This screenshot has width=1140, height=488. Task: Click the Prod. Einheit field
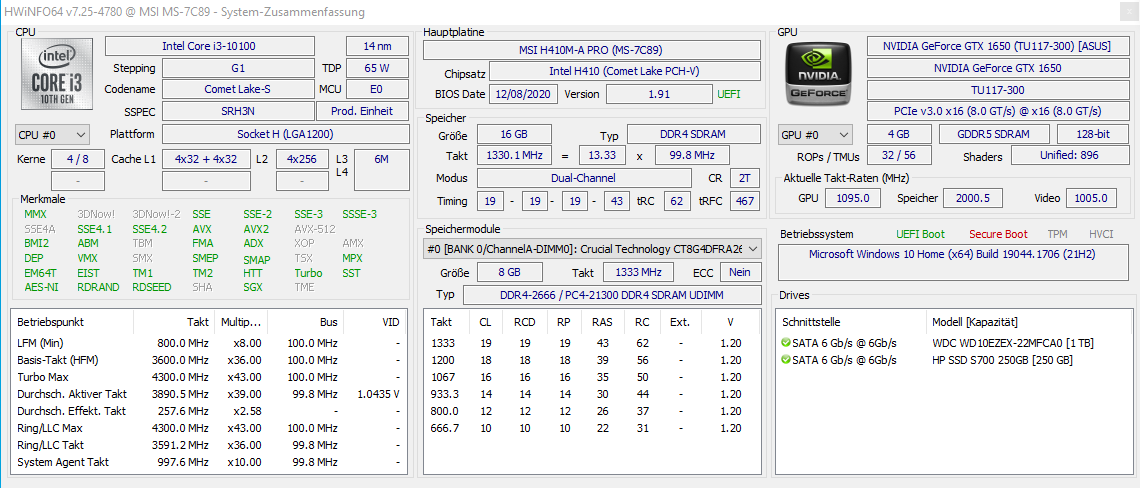pos(362,111)
